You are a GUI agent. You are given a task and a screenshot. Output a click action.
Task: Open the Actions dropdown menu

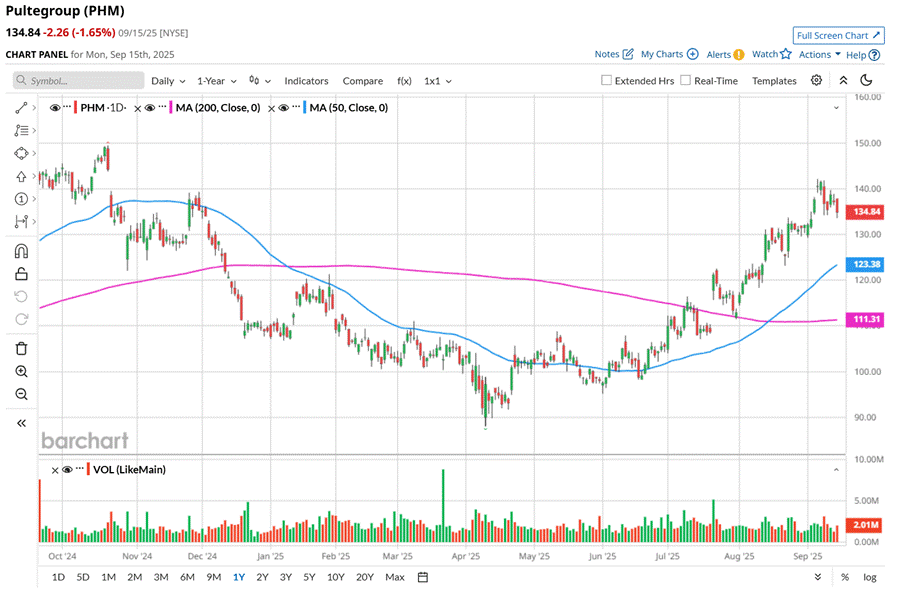coord(819,54)
